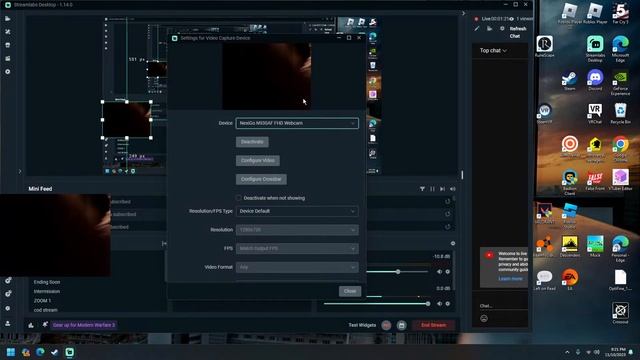The width and height of the screenshot is (640, 360).
Task: Select the Ending Soon scene
Action: (47, 282)
